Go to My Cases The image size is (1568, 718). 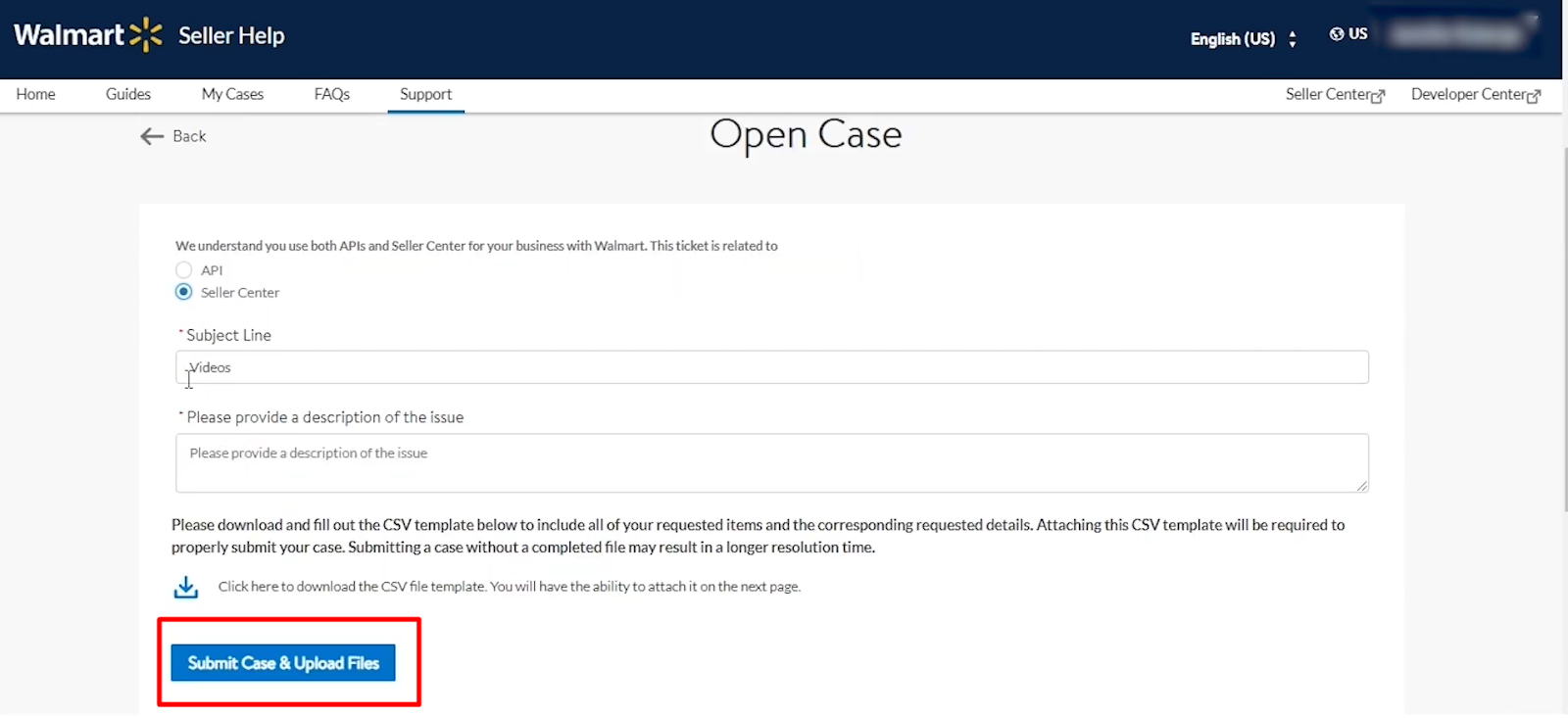[x=232, y=94]
